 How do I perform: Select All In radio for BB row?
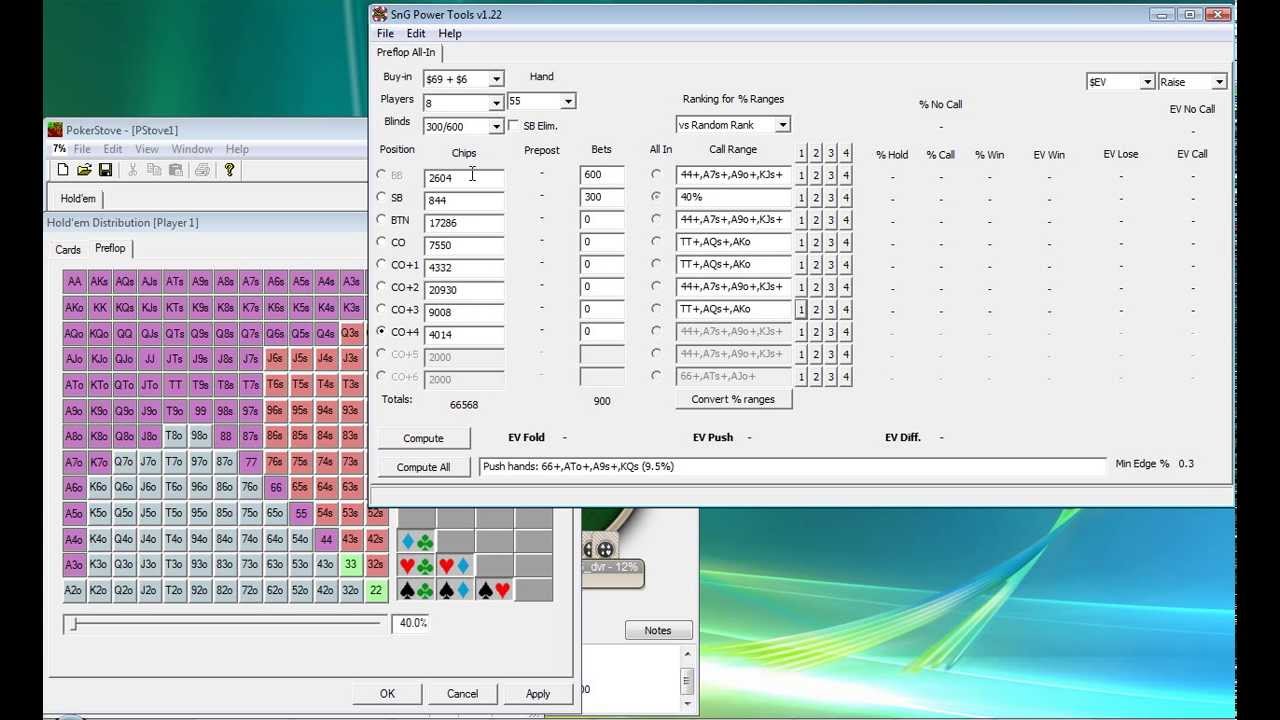click(x=656, y=174)
